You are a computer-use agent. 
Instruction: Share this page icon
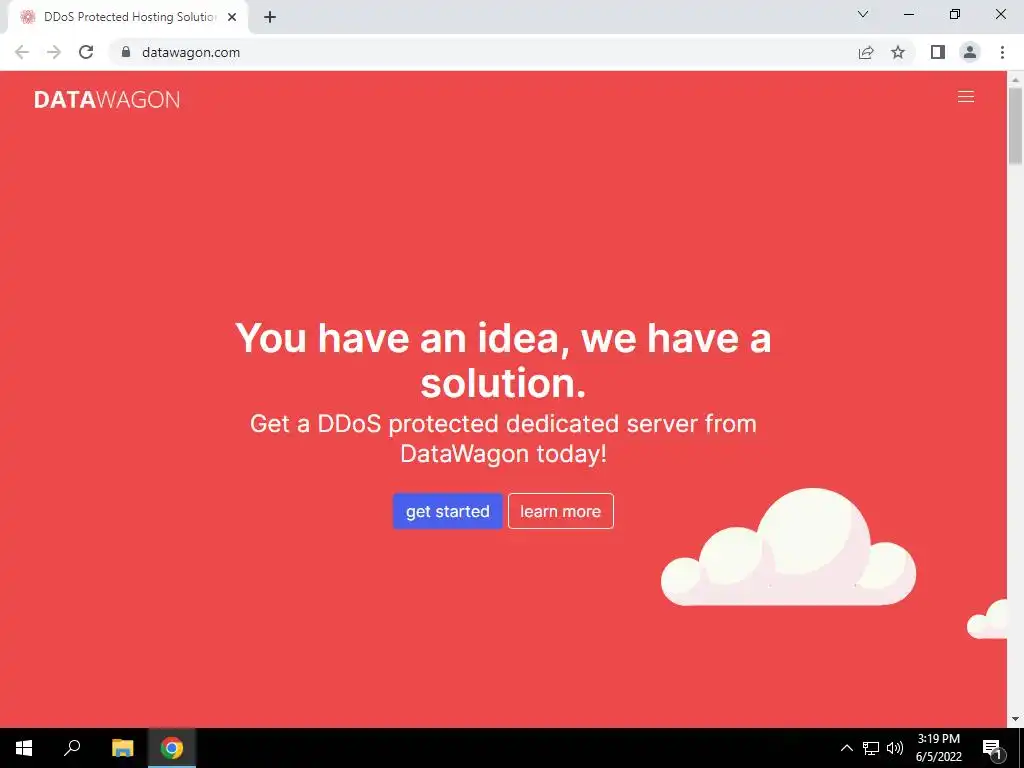click(x=866, y=52)
